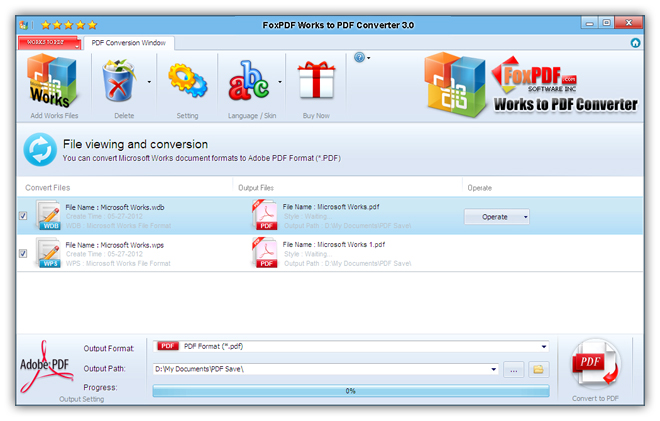Click the 'Setting' label
660x421 pixels.
pyautogui.click(x=187, y=115)
